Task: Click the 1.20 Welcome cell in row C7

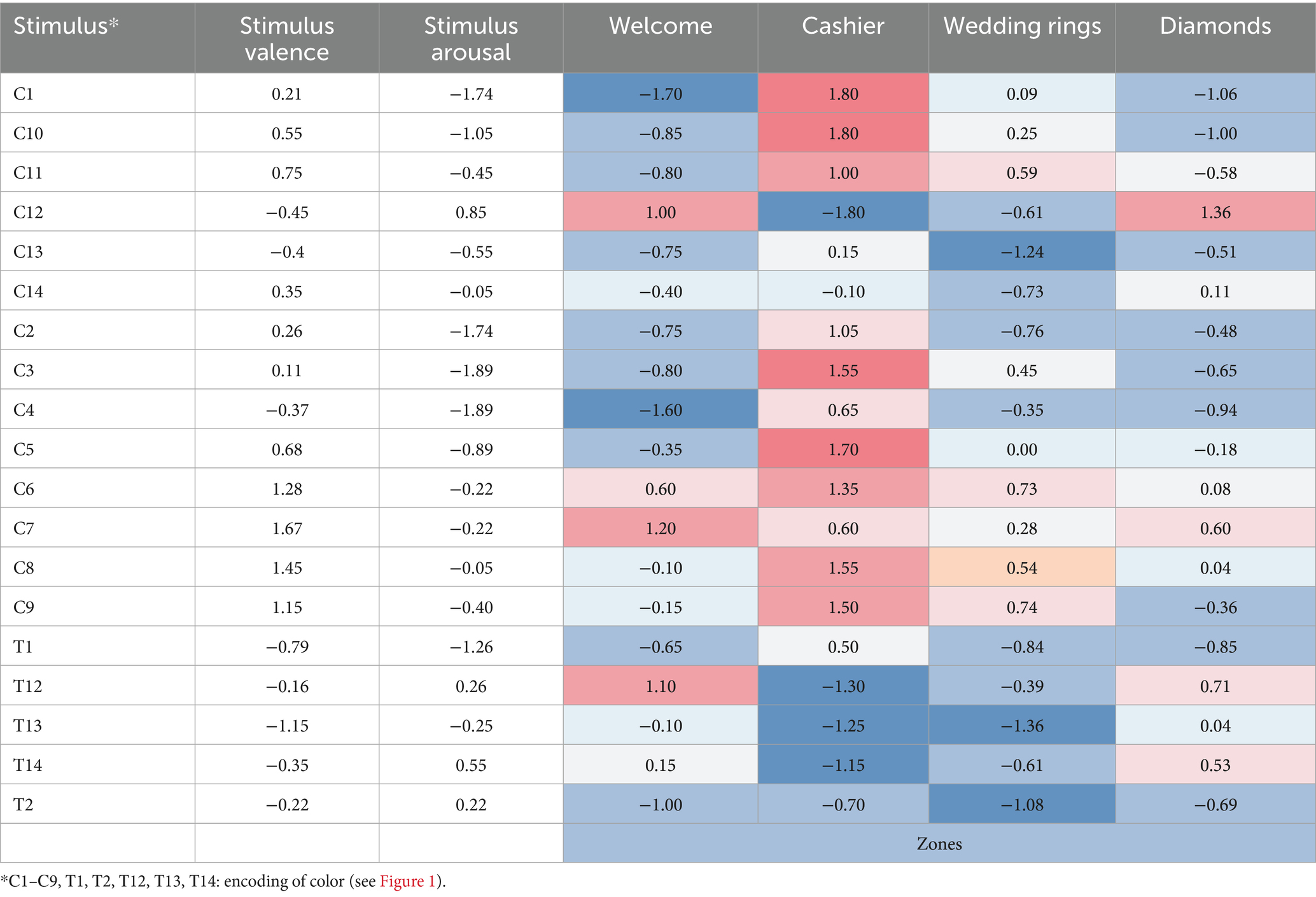Action: (x=660, y=528)
